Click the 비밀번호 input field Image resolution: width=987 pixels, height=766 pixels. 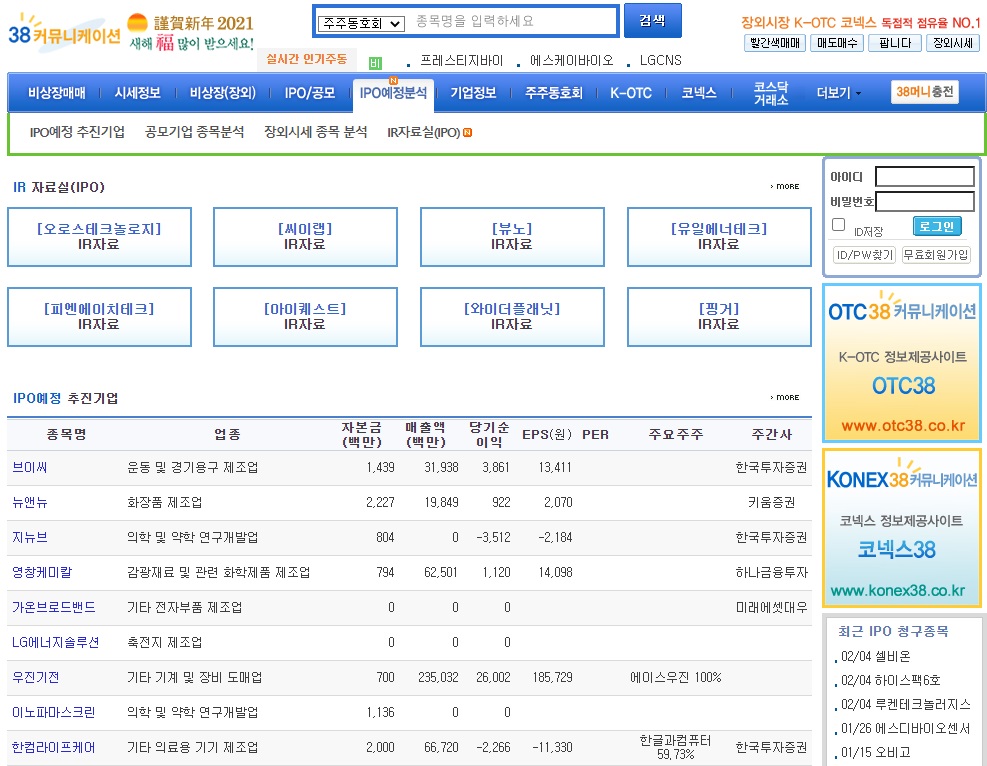pos(925,201)
